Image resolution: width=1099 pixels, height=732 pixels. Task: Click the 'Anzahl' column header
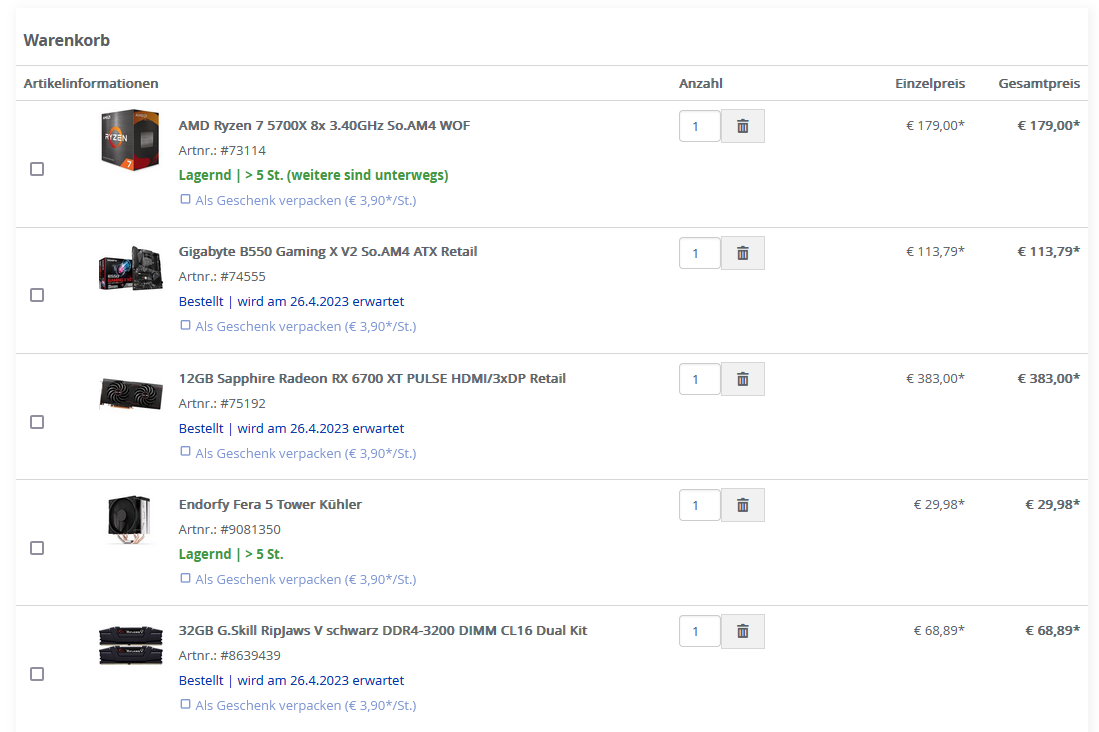pyautogui.click(x=700, y=83)
